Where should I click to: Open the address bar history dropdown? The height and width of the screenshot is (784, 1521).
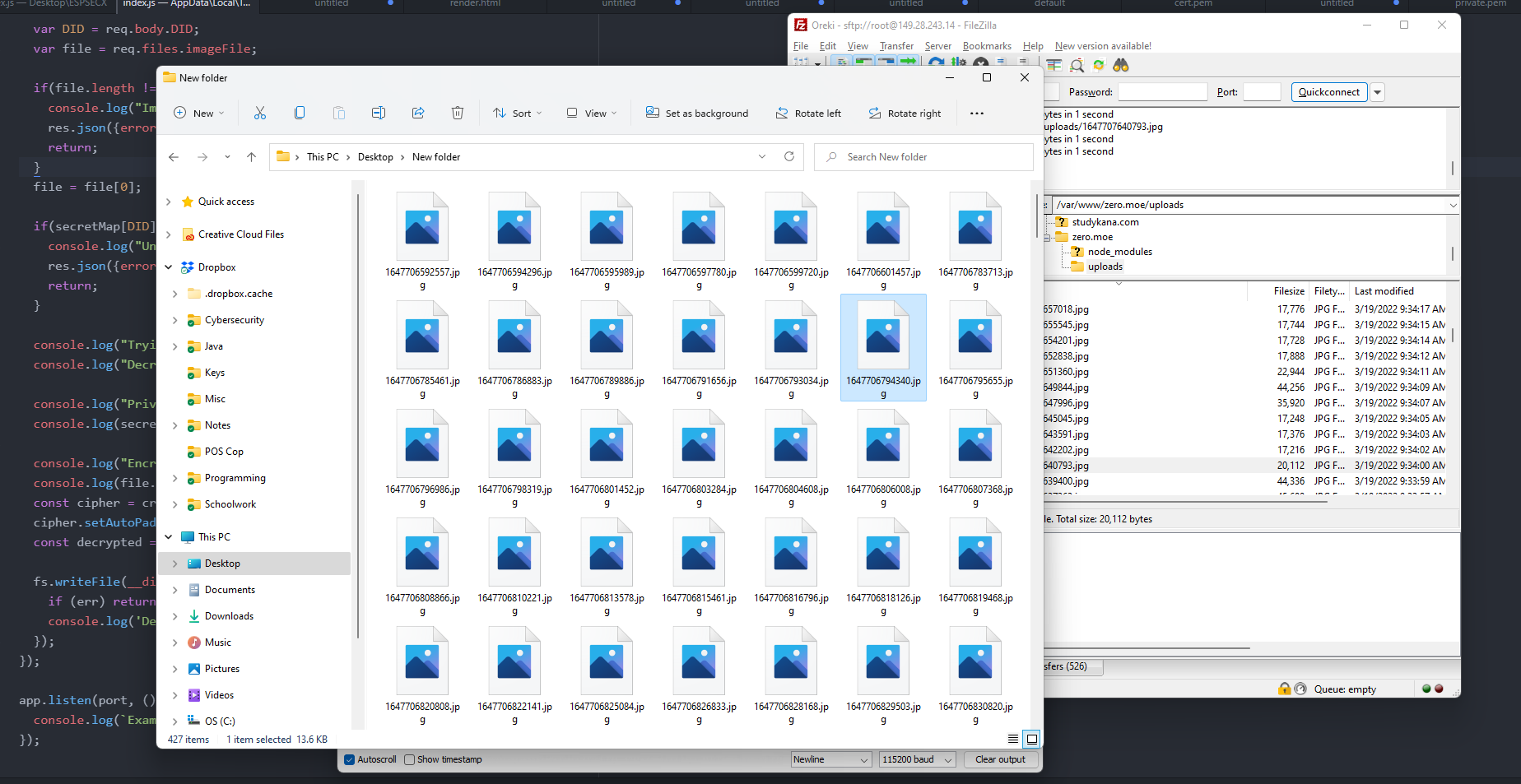(762, 156)
